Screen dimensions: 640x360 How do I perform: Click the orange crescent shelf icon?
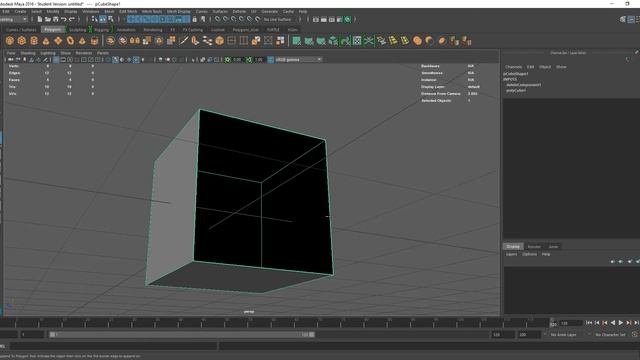click(429, 40)
